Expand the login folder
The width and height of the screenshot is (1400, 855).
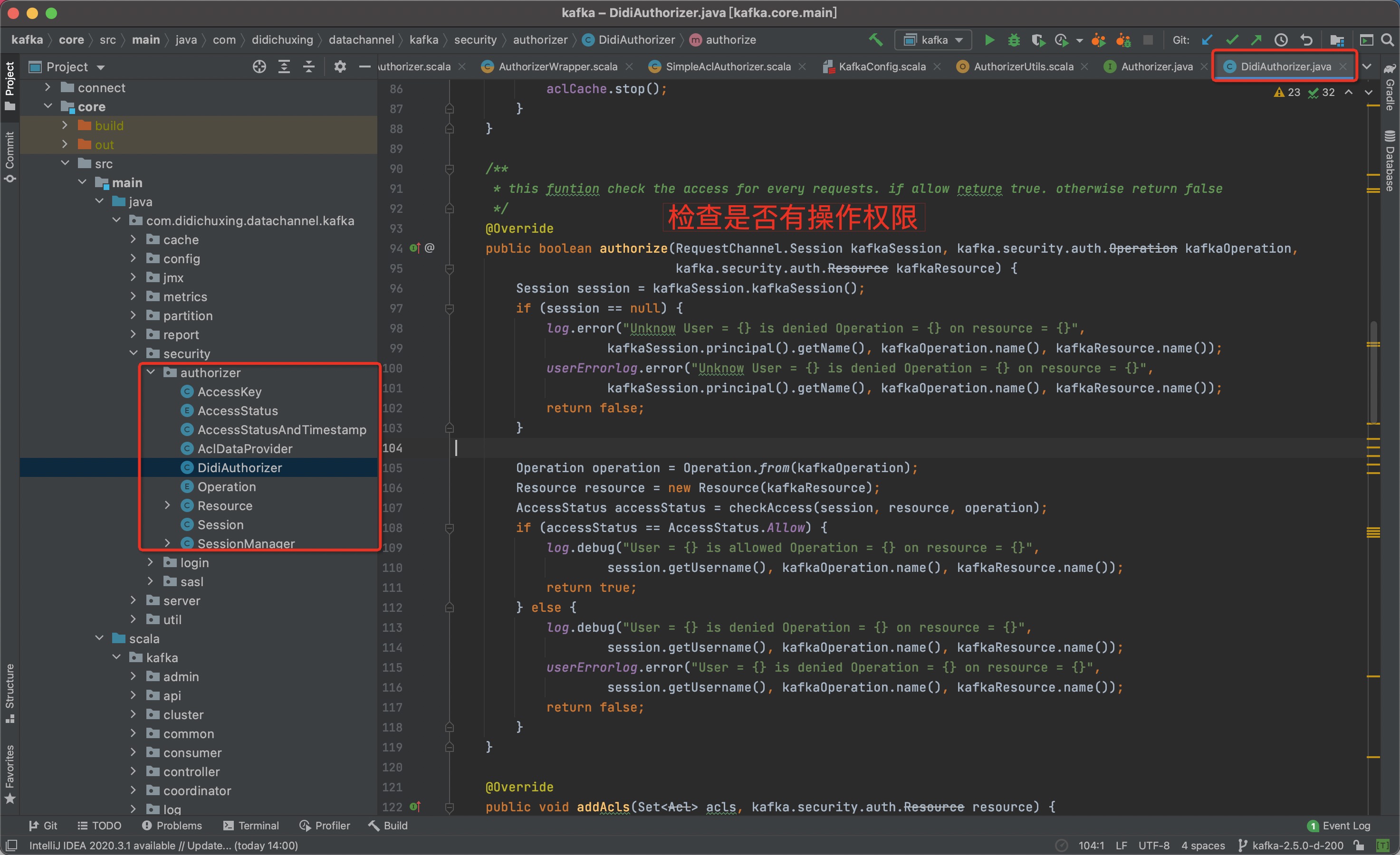pyautogui.click(x=151, y=562)
